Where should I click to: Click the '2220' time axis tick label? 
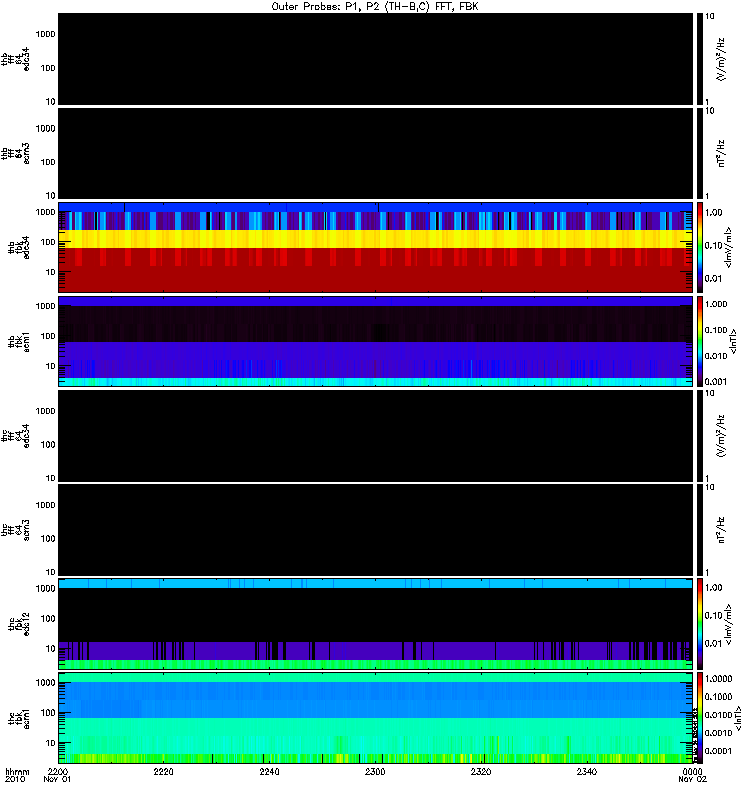point(163,771)
